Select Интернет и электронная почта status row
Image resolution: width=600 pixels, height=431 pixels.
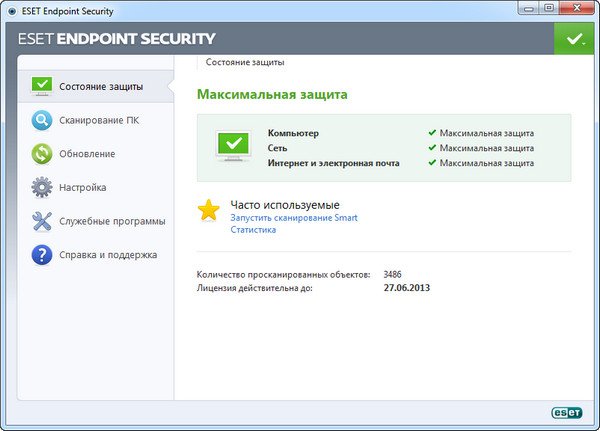click(x=333, y=161)
